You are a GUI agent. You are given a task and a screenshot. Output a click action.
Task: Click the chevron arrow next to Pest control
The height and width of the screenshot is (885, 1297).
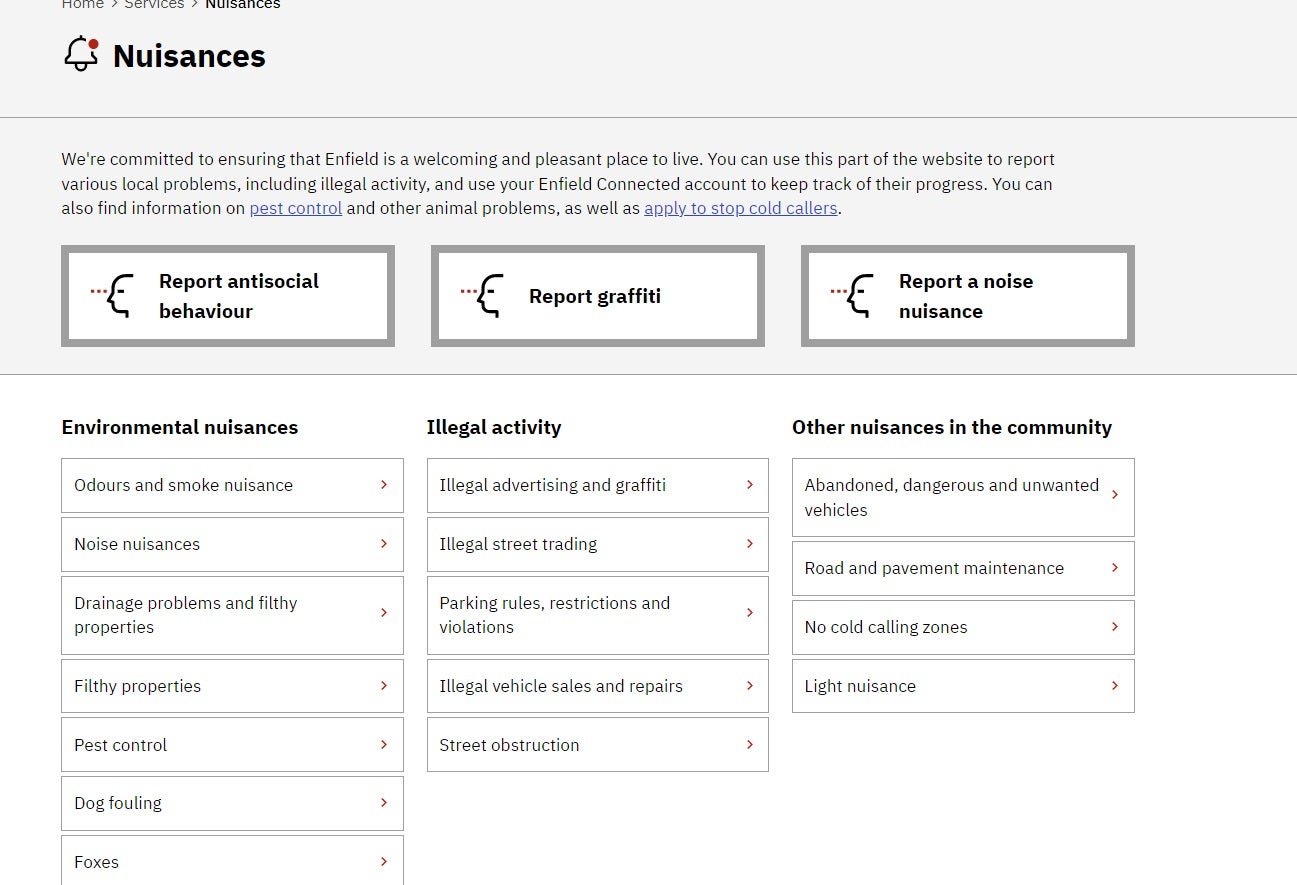pos(383,744)
